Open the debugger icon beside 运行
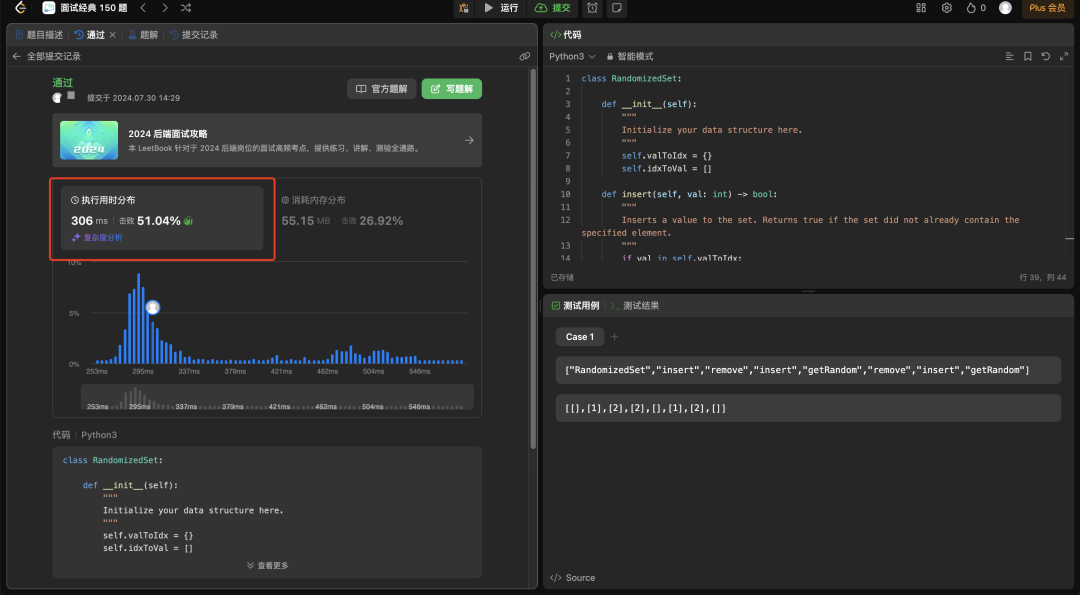The height and width of the screenshot is (595, 1080). pyautogui.click(x=464, y=8)
